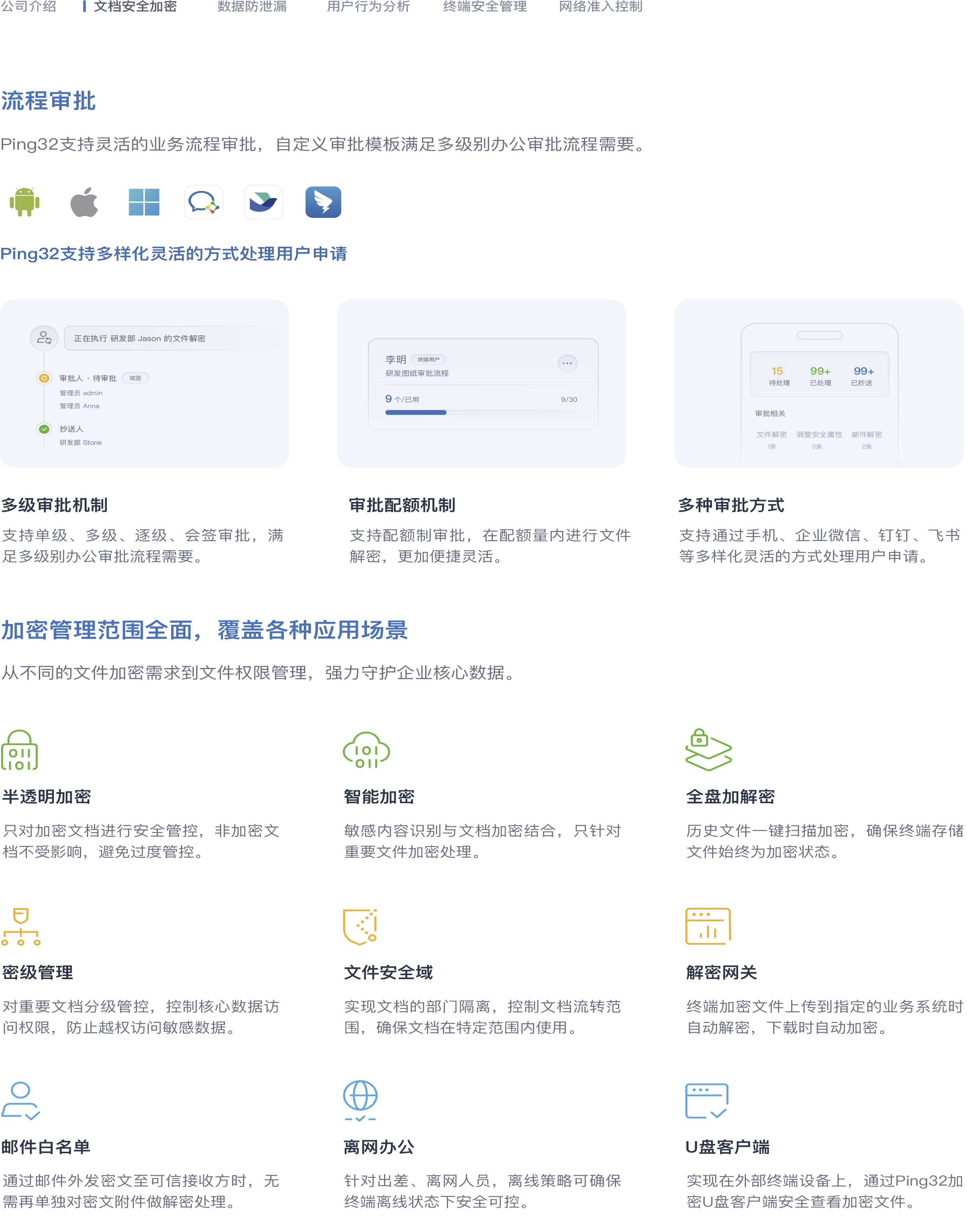Screen dimensions: 967x1232
Task: Select the Apple platform icon
Action: [84, 202]
